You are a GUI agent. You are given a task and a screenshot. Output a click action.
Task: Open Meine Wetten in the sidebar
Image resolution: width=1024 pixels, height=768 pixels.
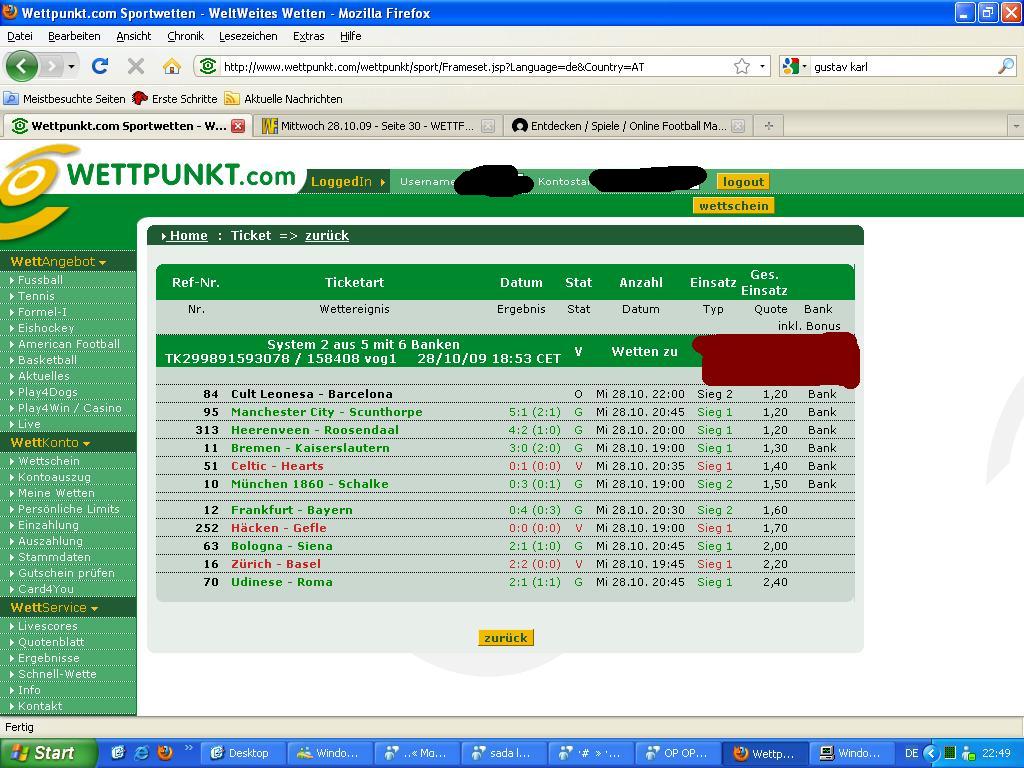tap(56, 493)
